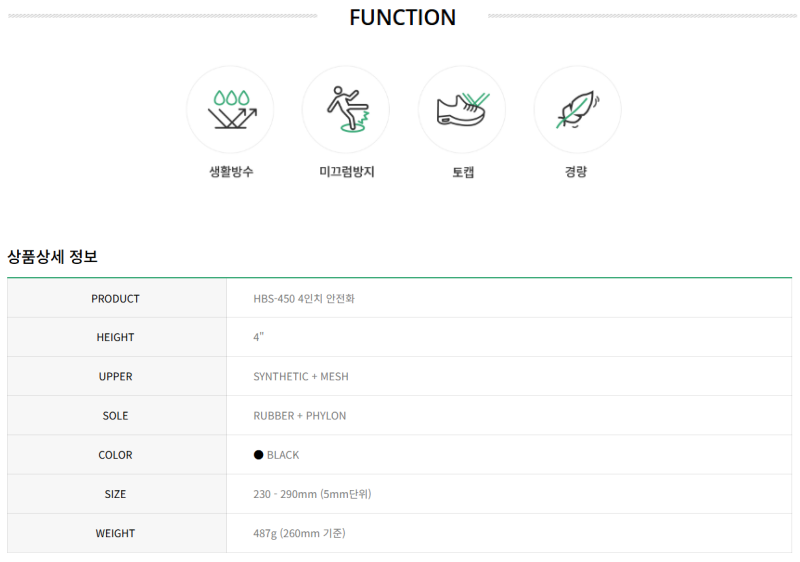The image size is (800, 562).
Task: Click the 생활방수 label text
Action: 231,171
